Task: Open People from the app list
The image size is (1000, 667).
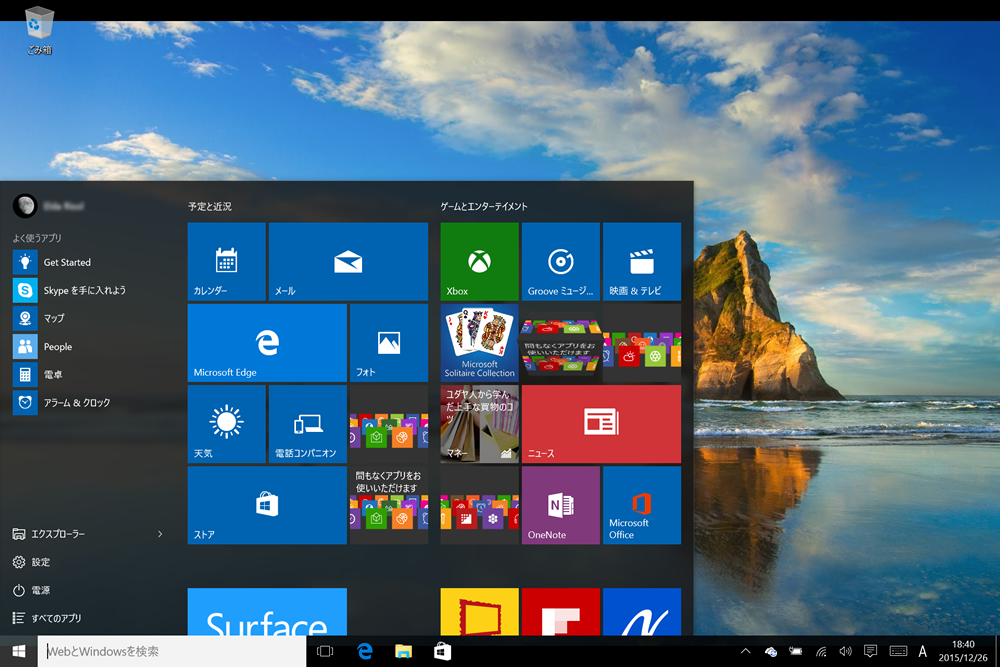Action: (x=89, y=346)
